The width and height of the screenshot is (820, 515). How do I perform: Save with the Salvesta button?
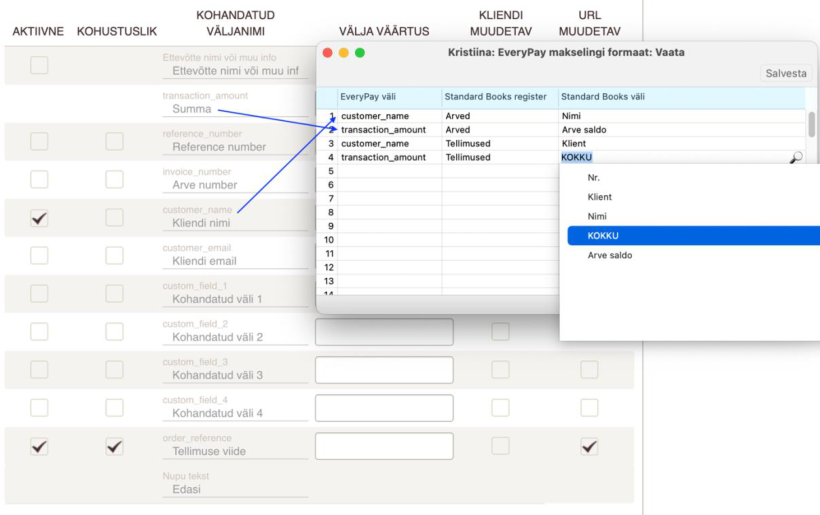pos(785,73)
